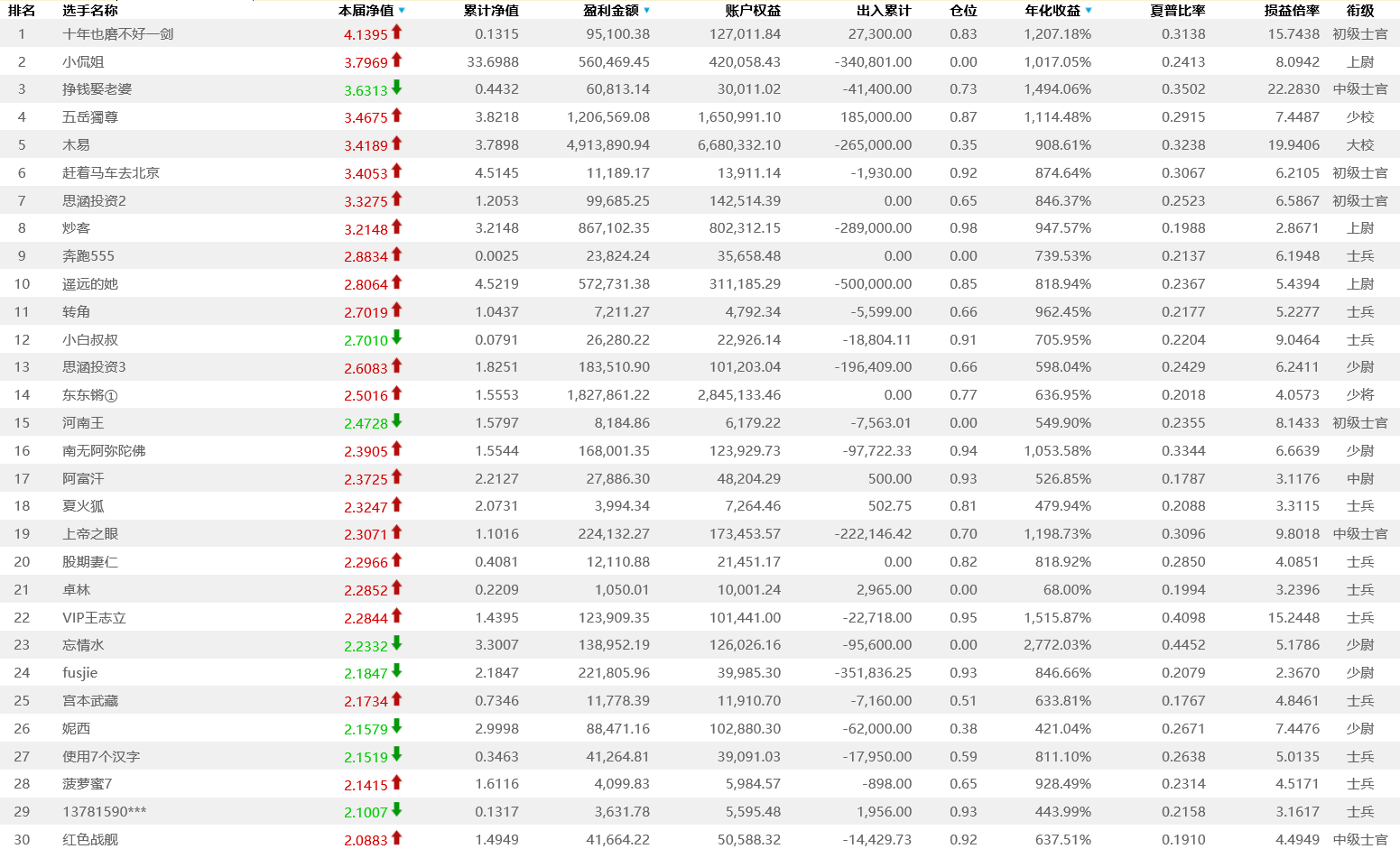1400x849 pixels.
Task: Click the 损益倍率 column header
Action: tap(1292, 11)
